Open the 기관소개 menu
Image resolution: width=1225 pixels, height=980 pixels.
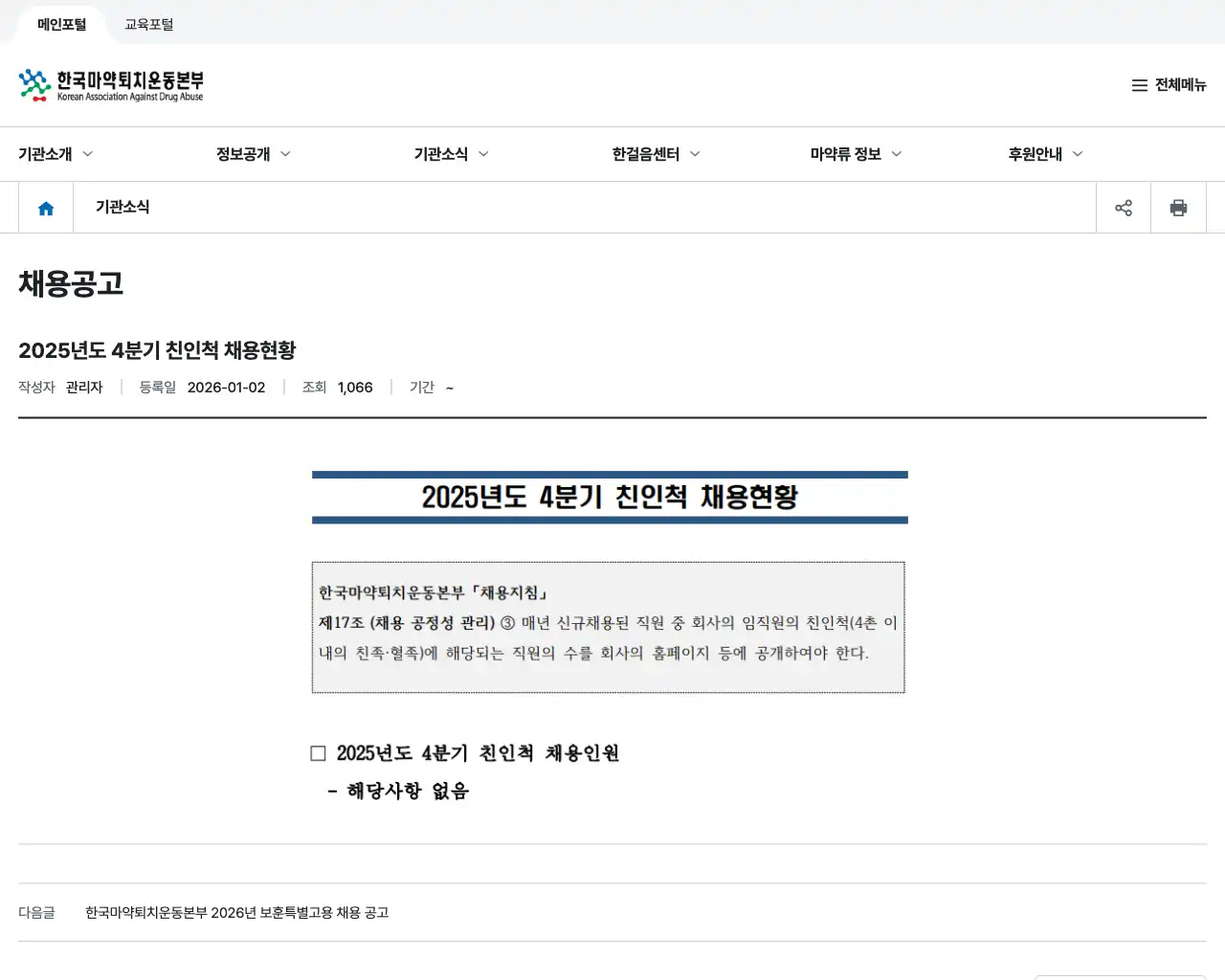point(43,153)
